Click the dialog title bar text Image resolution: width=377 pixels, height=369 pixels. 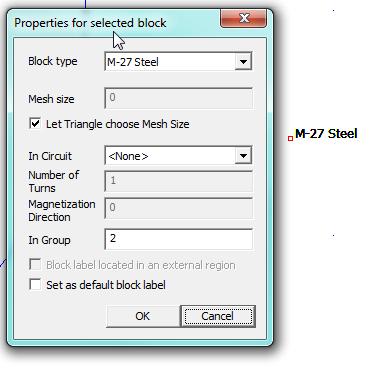pyautogui.click(x=90, y=23)
